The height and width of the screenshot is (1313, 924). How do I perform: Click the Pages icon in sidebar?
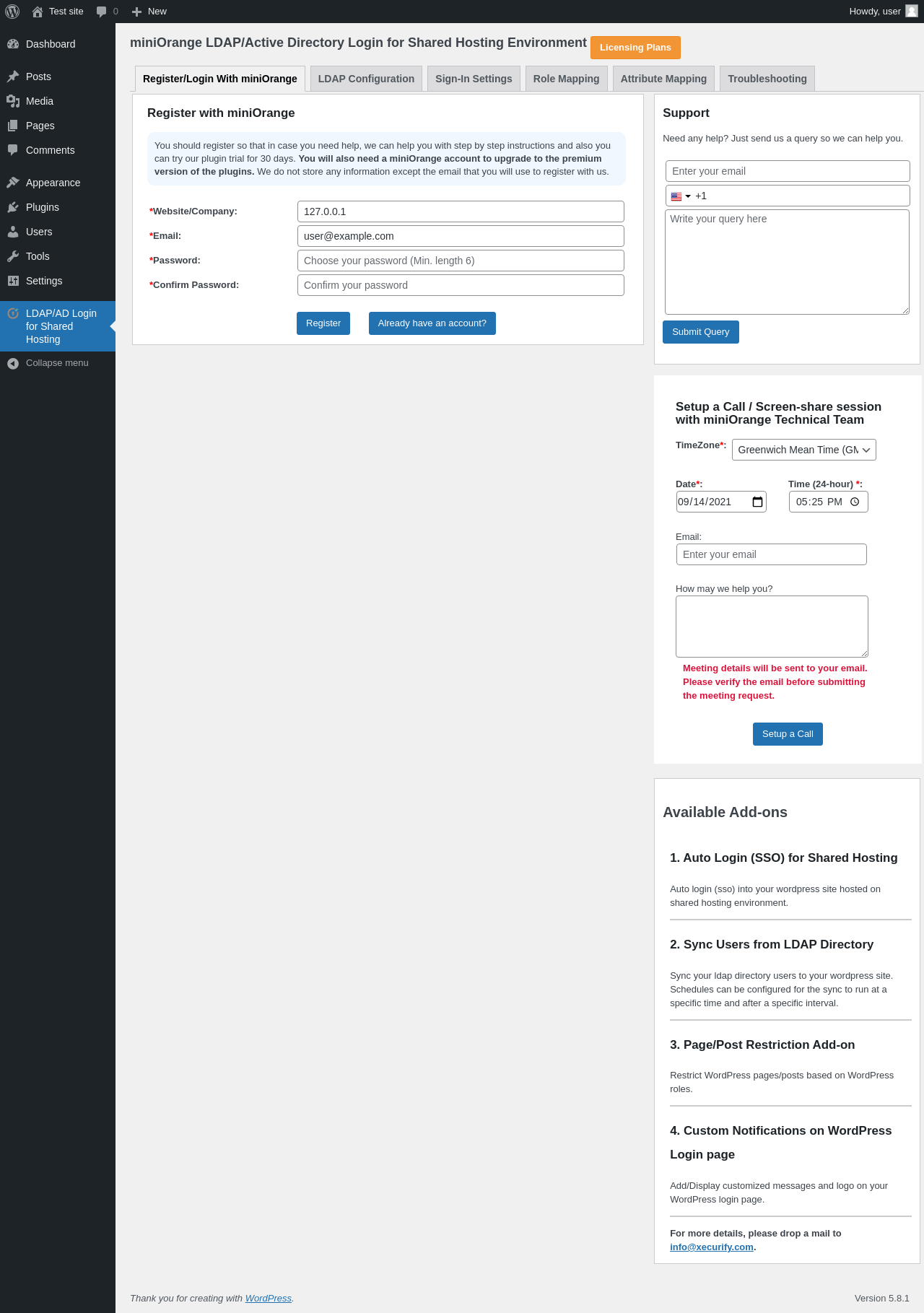13,126
